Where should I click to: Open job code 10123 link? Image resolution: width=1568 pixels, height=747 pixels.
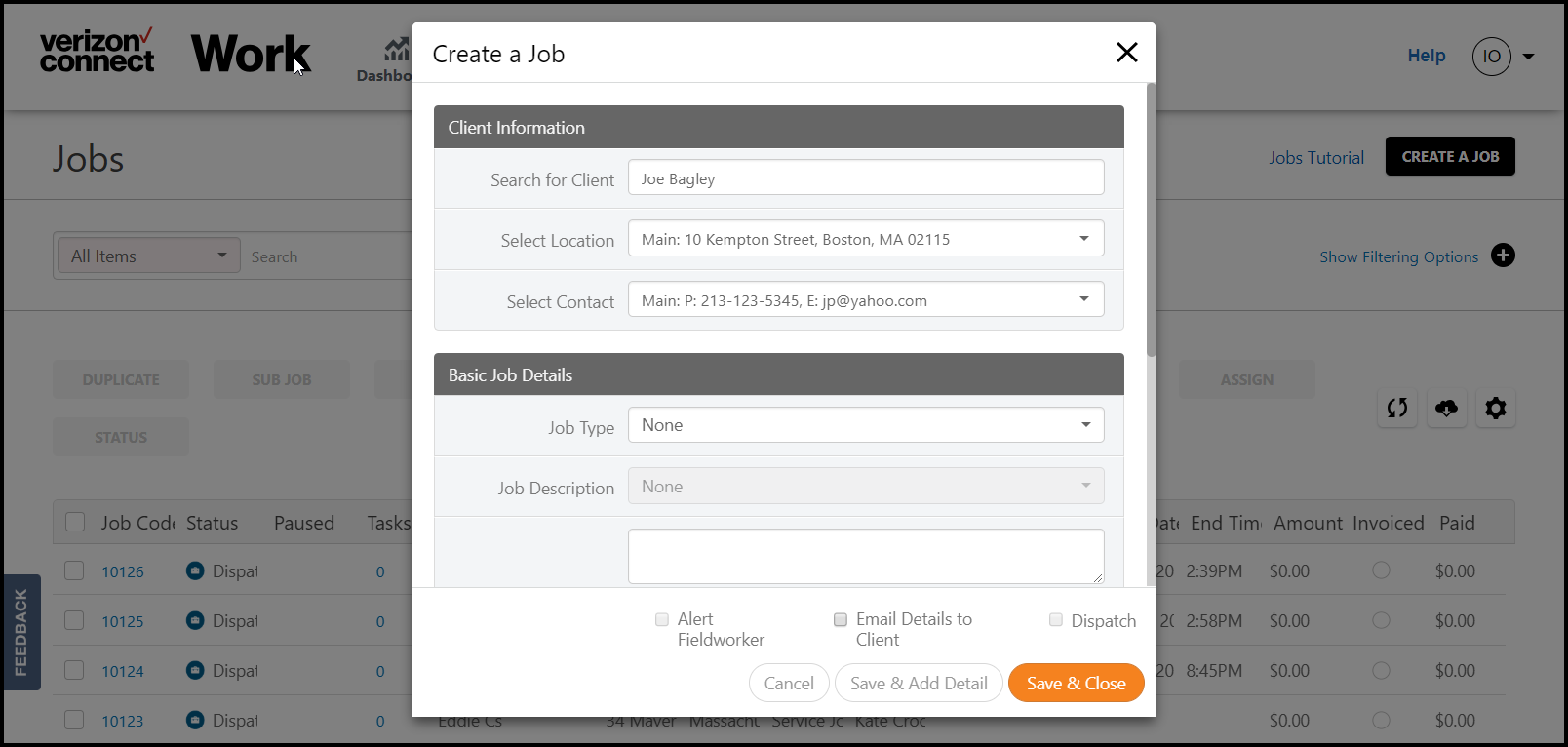(x=123, y=721)
